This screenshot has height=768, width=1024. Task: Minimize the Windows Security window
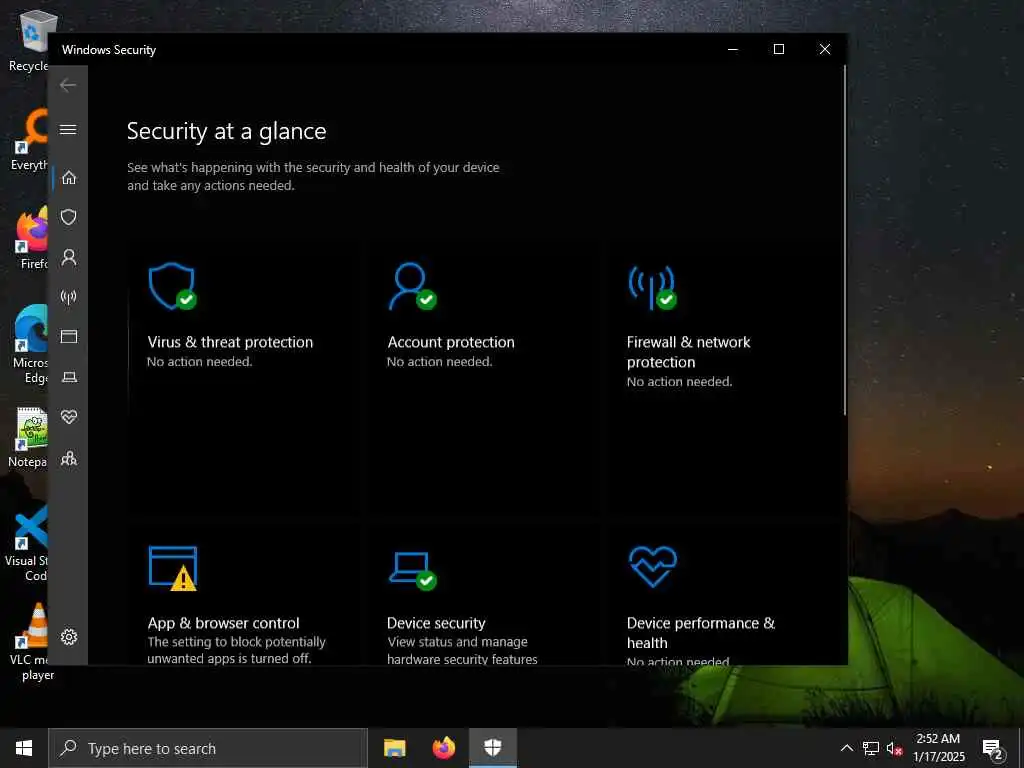point(733,49)
